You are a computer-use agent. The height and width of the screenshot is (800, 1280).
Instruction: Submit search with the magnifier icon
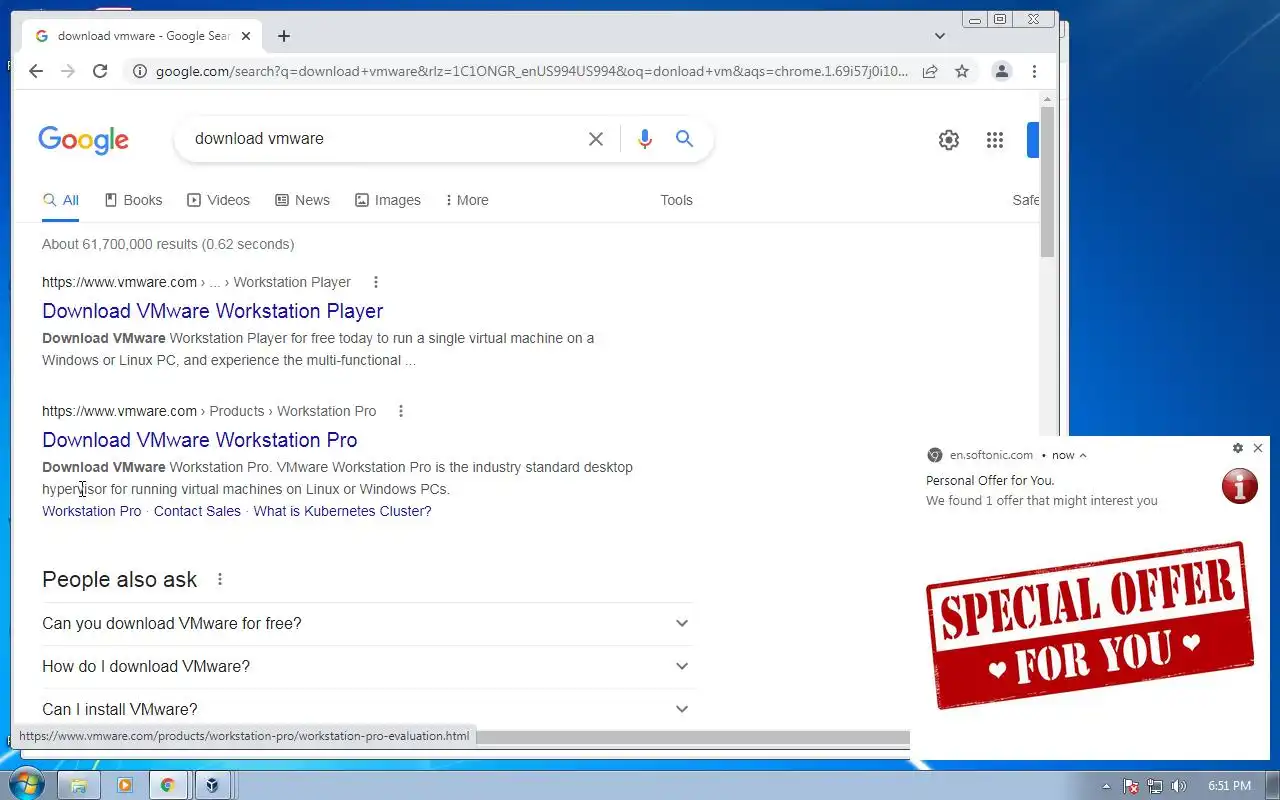tap(684, 139)
